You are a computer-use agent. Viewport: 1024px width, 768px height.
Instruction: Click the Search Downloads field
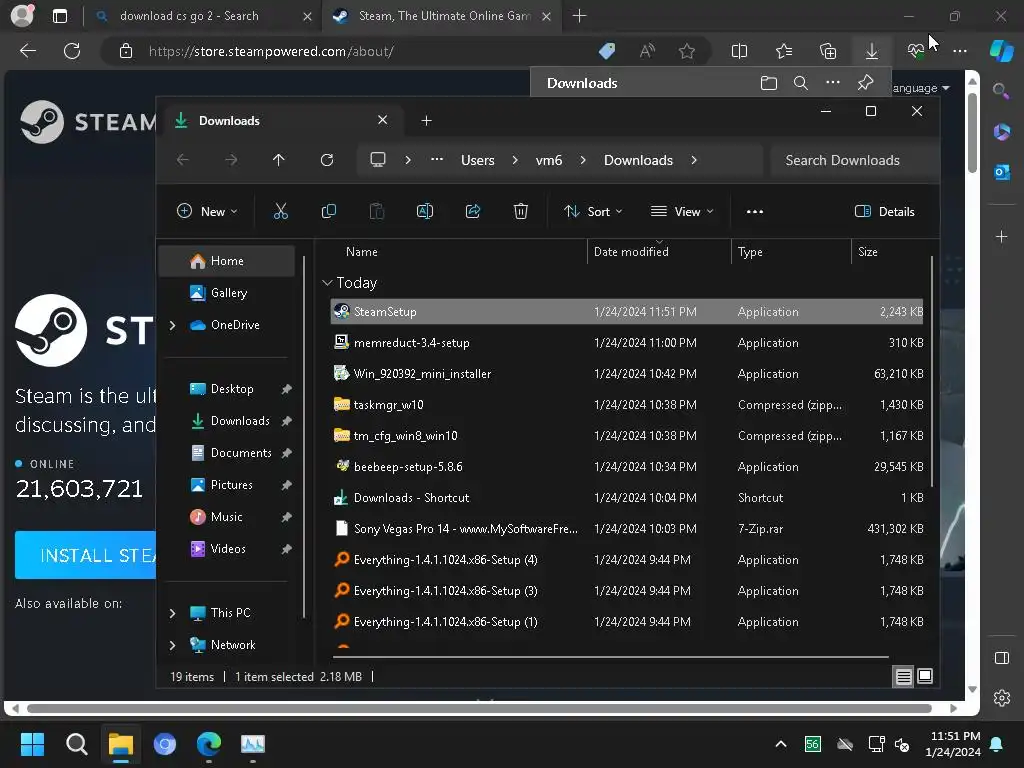point(854,160)
